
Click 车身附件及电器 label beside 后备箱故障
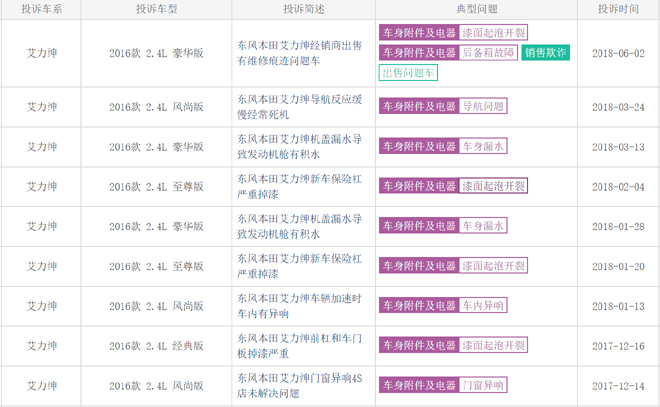pos(419,53)
